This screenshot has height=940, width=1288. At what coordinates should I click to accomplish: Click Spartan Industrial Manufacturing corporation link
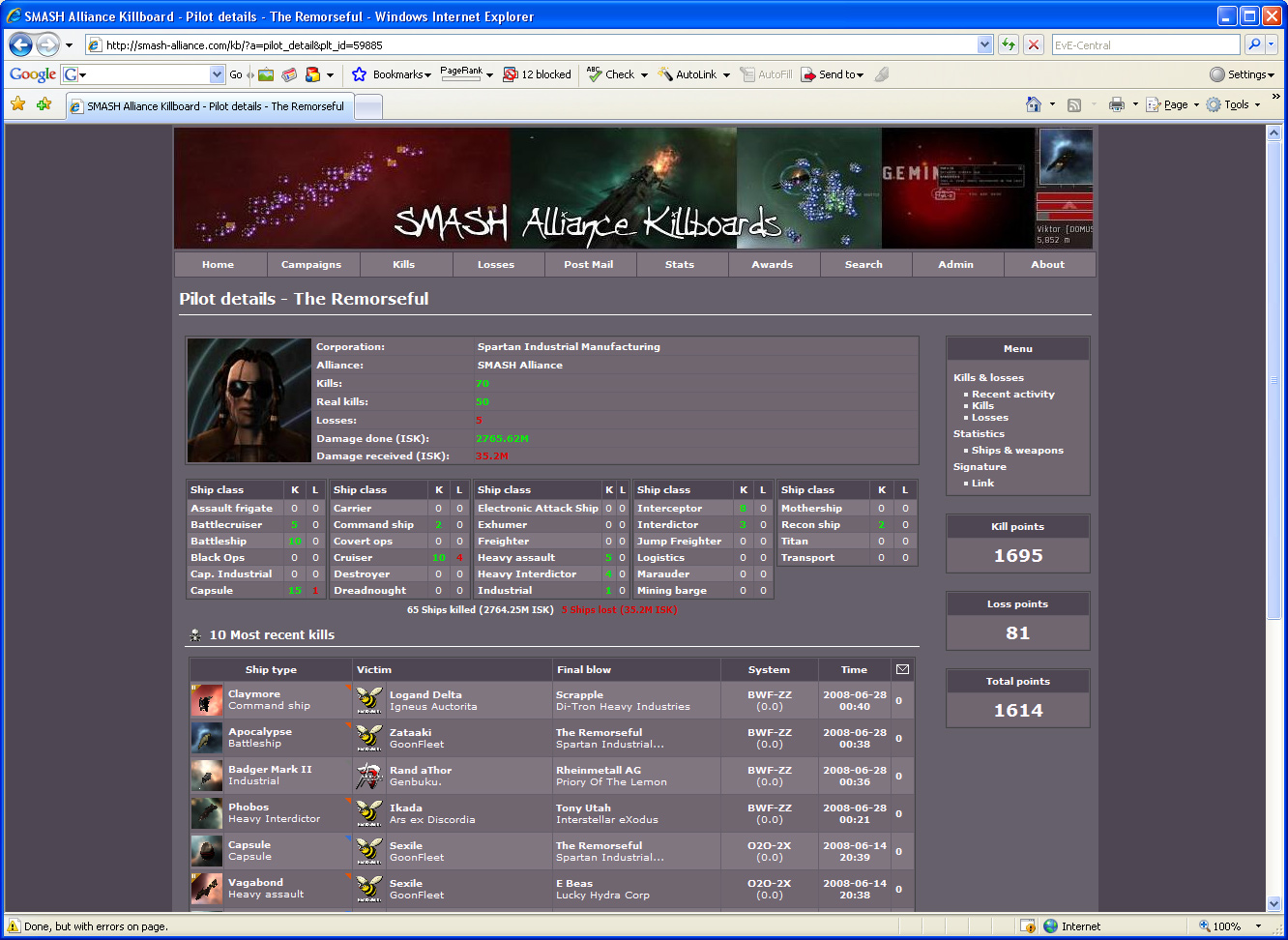569,346
